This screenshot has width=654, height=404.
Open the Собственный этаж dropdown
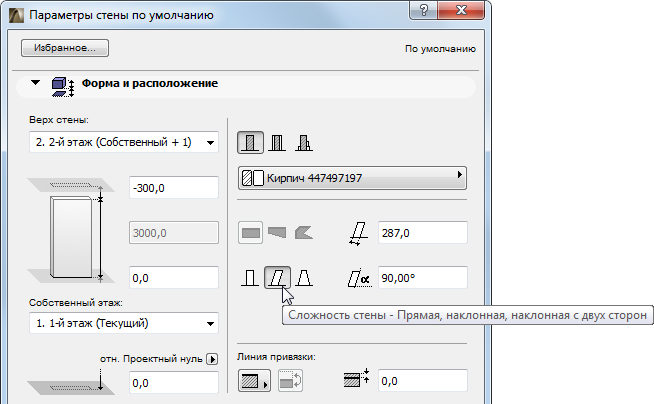click(124, 323)
